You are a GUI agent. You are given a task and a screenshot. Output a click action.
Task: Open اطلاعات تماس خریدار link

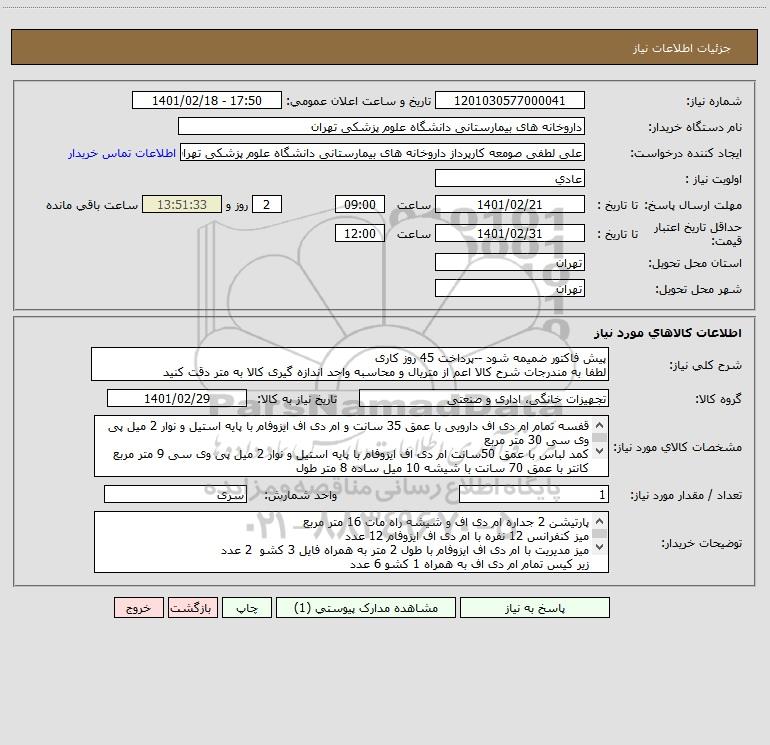(x=122, y=153)
